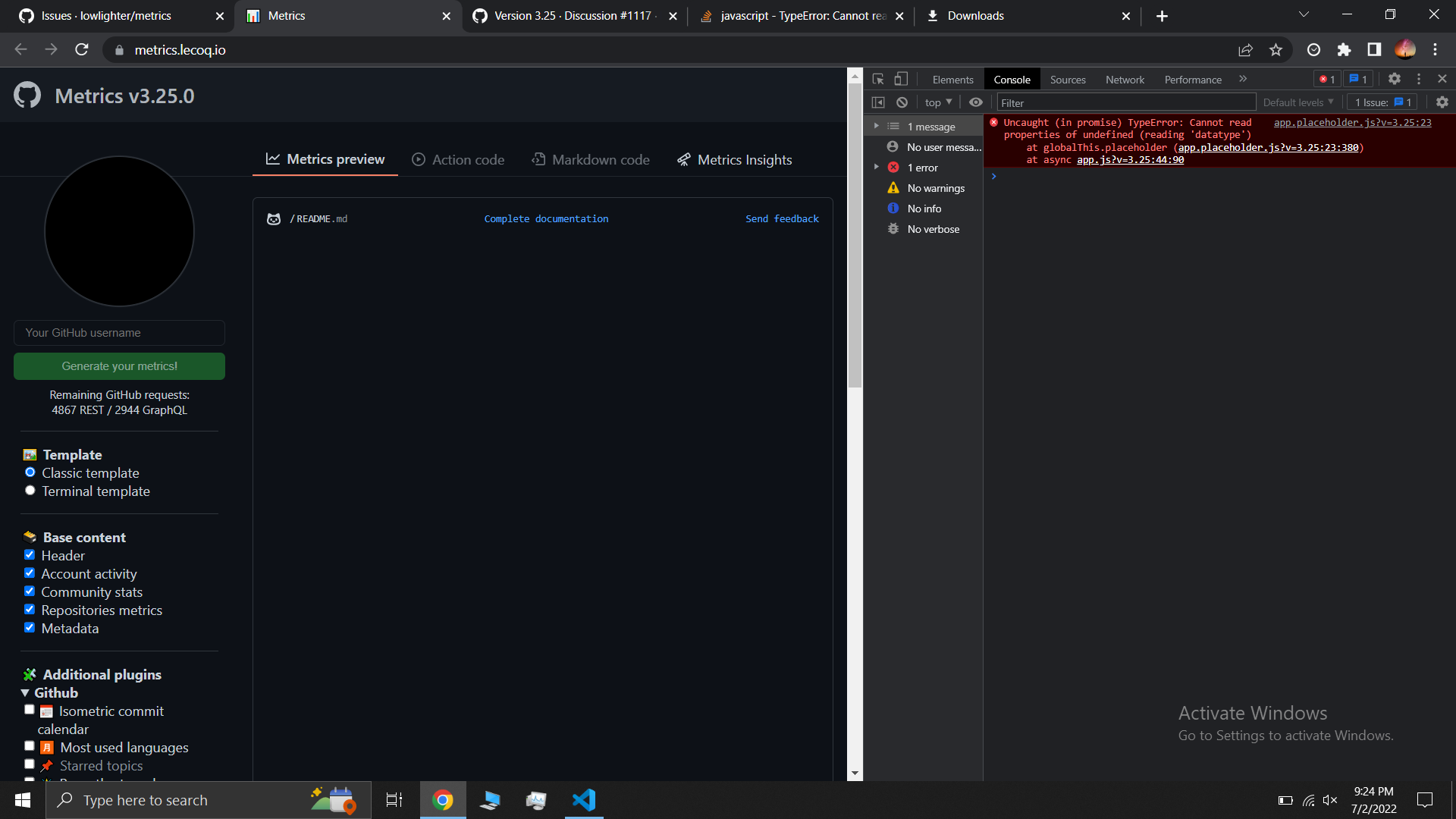
Task: Click the Chrome icon in the taskbar
Action: 443,800
